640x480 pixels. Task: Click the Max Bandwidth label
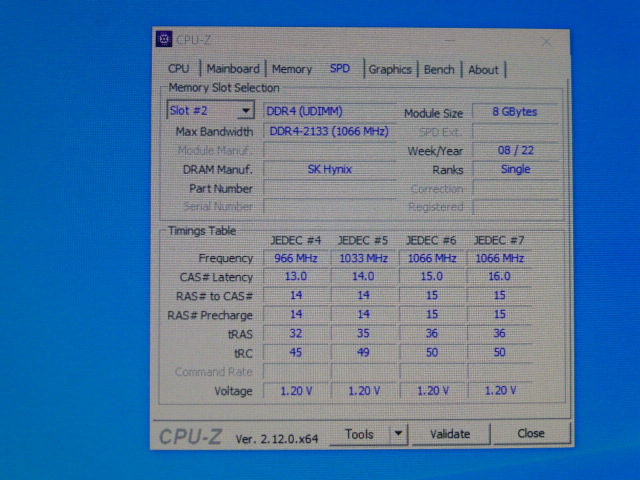click(214, 132)
